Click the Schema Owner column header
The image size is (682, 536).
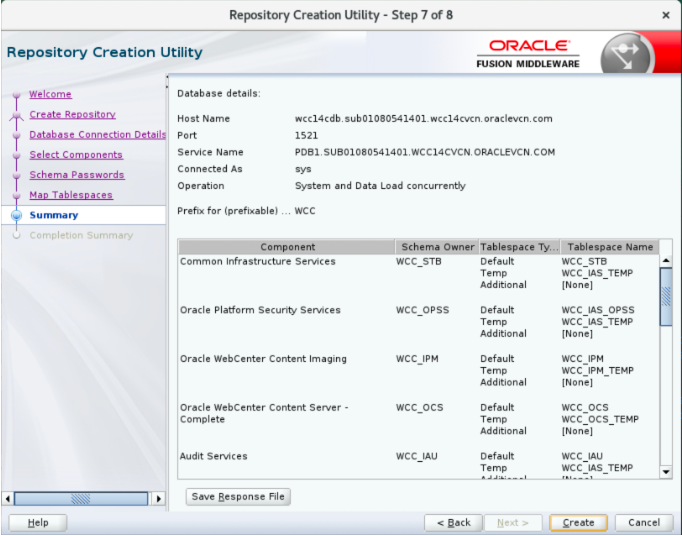[437, 247]
